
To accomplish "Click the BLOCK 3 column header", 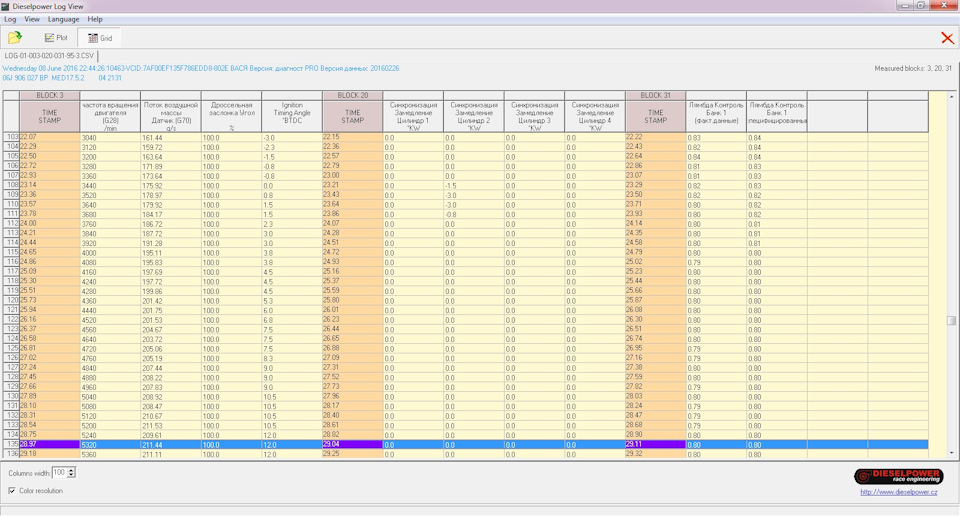I will pyautogui.click(x=49, y=95).
